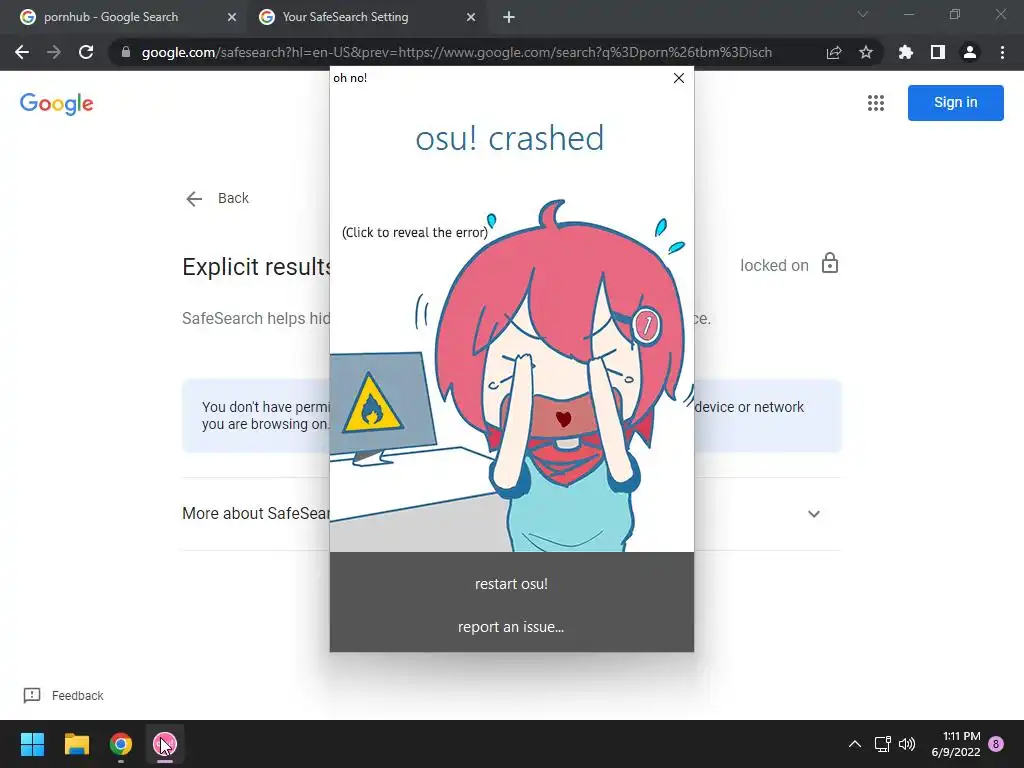Go back in Chrome browser history

tap(22, 52)
